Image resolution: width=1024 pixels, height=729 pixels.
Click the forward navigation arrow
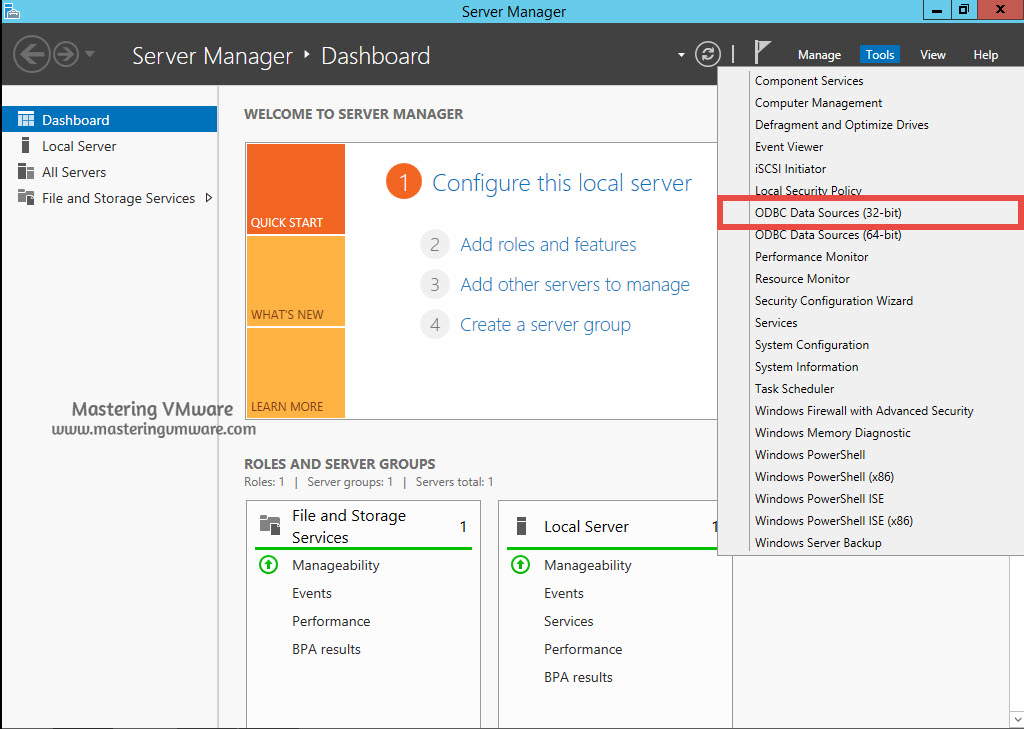click(x=66, y=54)
